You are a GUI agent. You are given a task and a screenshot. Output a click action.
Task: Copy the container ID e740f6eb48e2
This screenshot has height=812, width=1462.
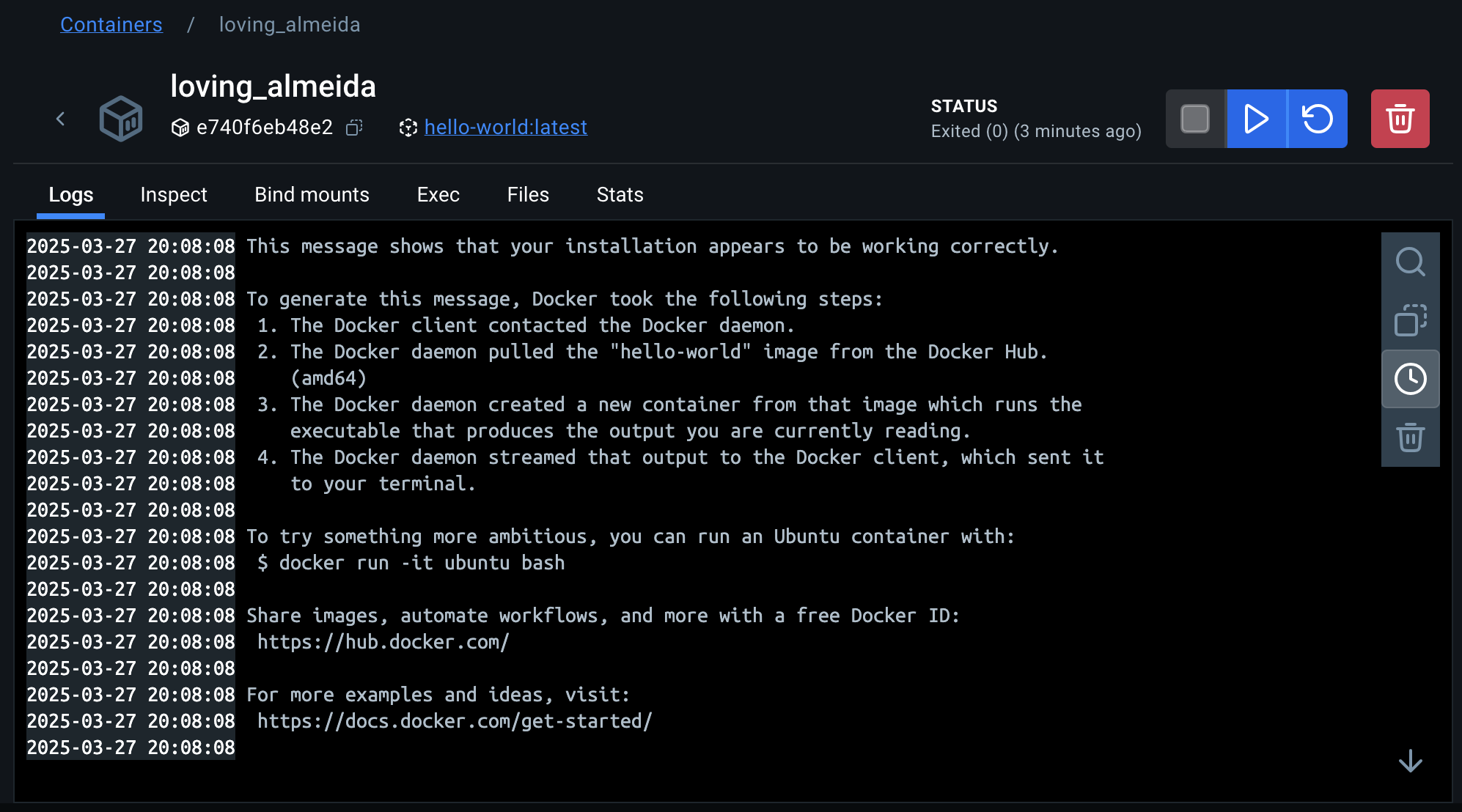pos(355,128)
